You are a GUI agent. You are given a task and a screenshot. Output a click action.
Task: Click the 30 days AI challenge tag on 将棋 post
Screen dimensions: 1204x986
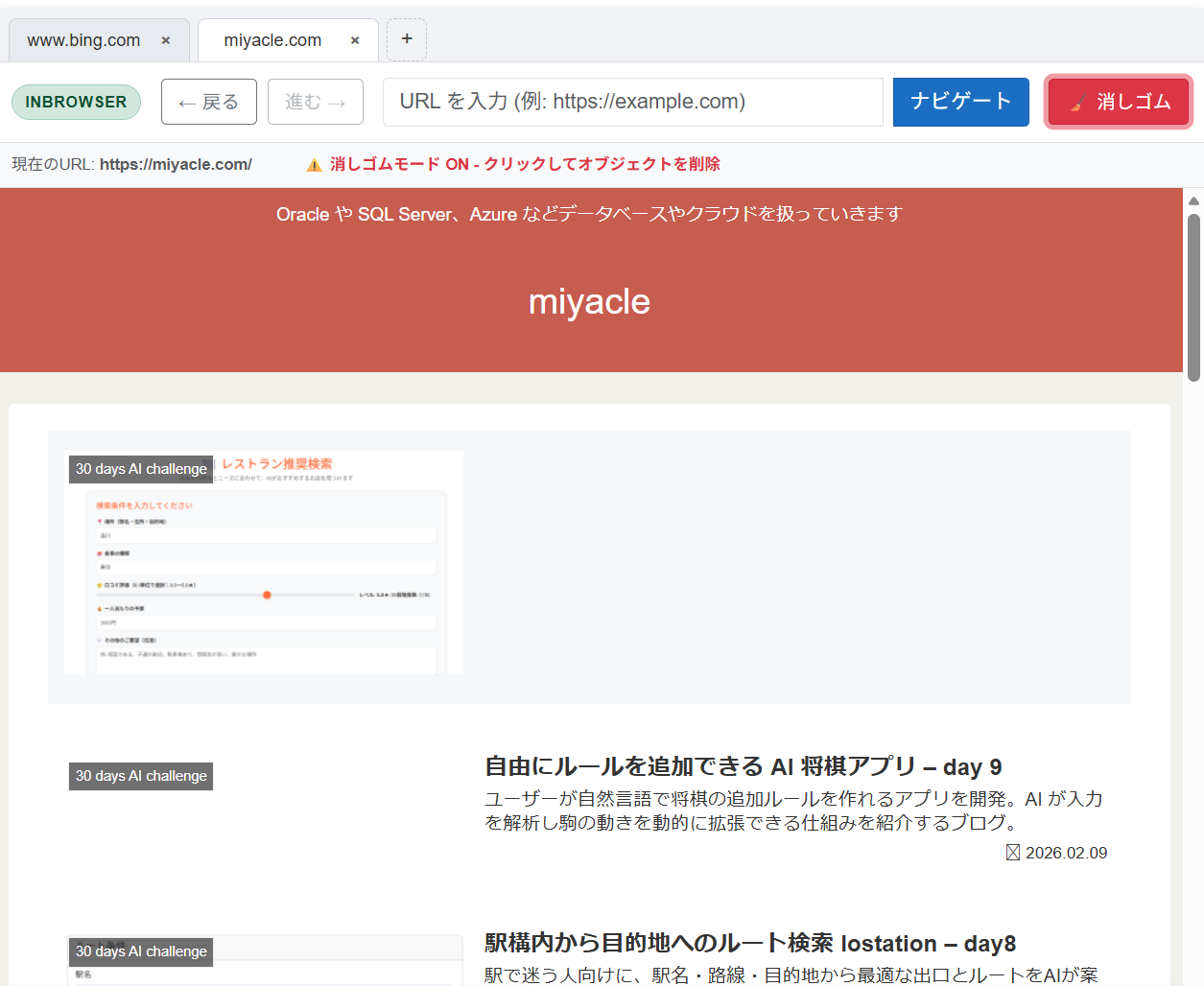click(141, 776)
